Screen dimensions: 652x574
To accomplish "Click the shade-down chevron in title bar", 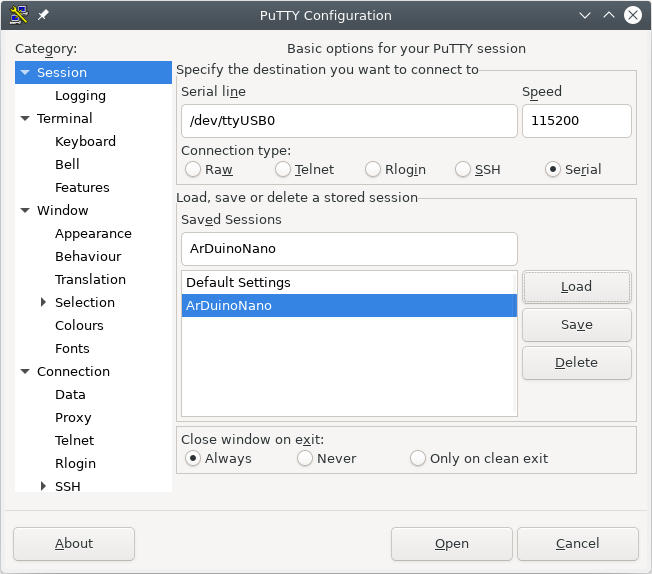I will [585, 15].
